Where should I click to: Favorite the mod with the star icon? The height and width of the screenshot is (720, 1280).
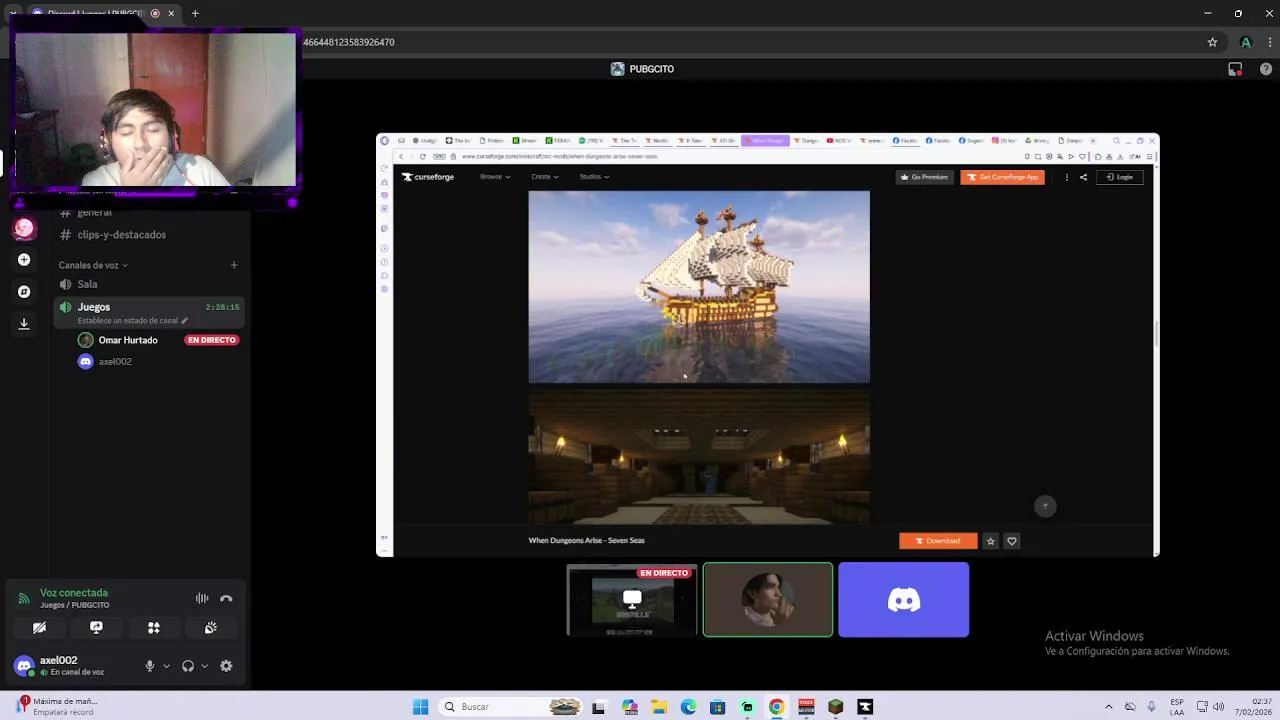pyautogui.click(x=991, y=541)
